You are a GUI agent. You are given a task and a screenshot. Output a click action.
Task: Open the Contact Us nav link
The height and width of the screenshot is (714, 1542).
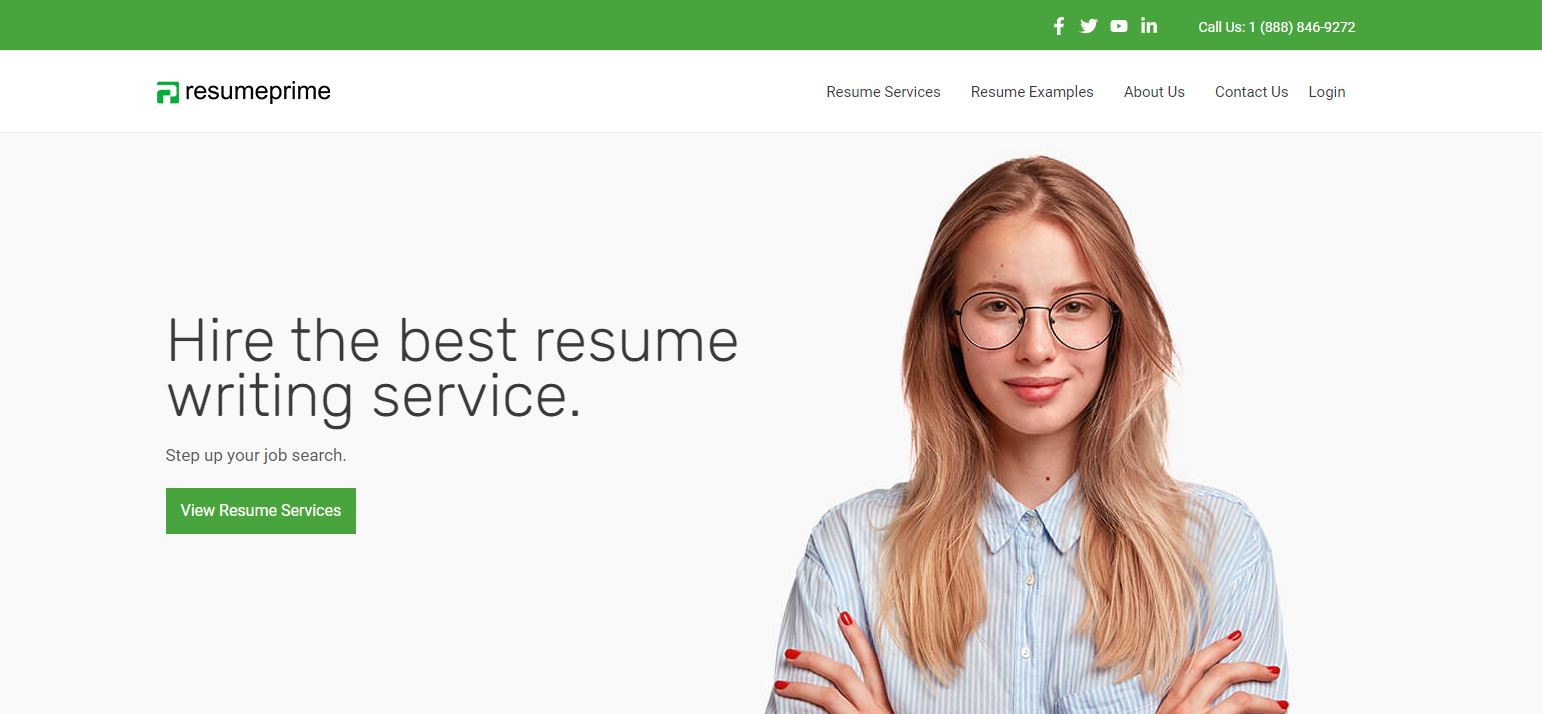click(x=1251, y=92)
